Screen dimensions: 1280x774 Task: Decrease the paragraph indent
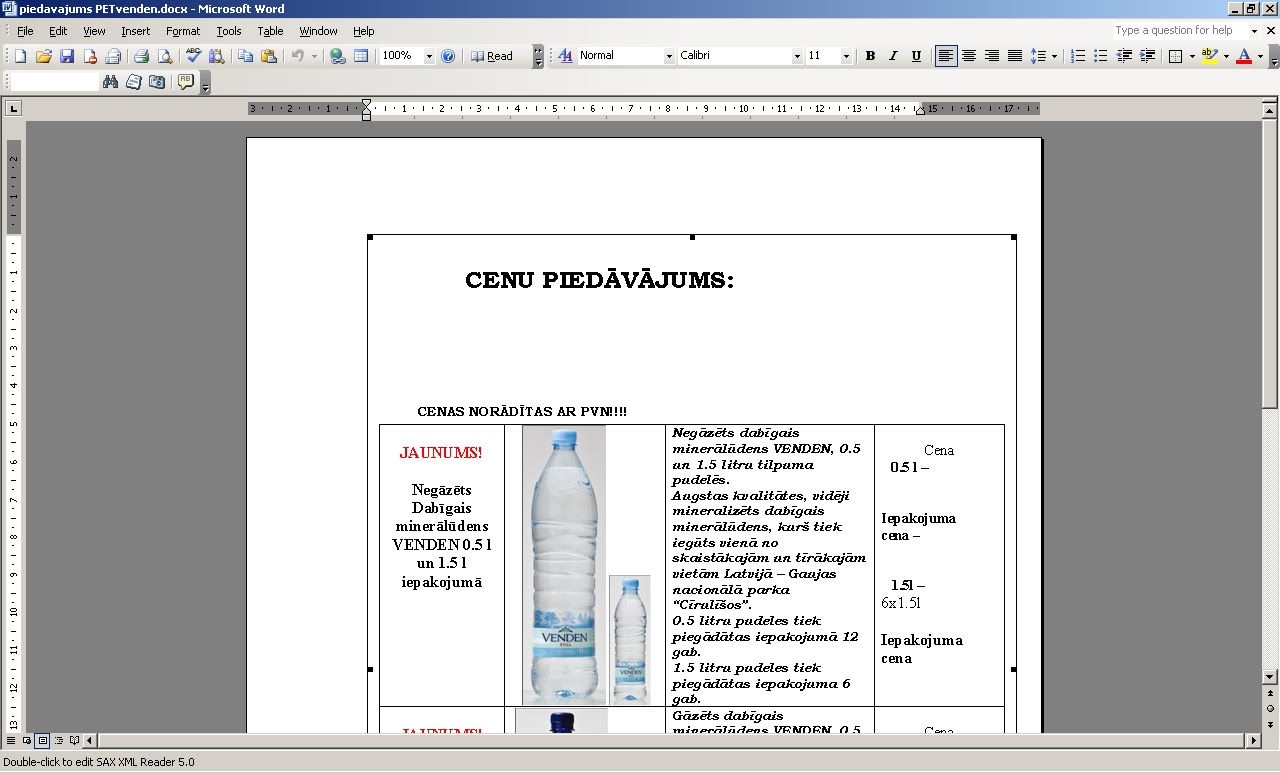1123,56
